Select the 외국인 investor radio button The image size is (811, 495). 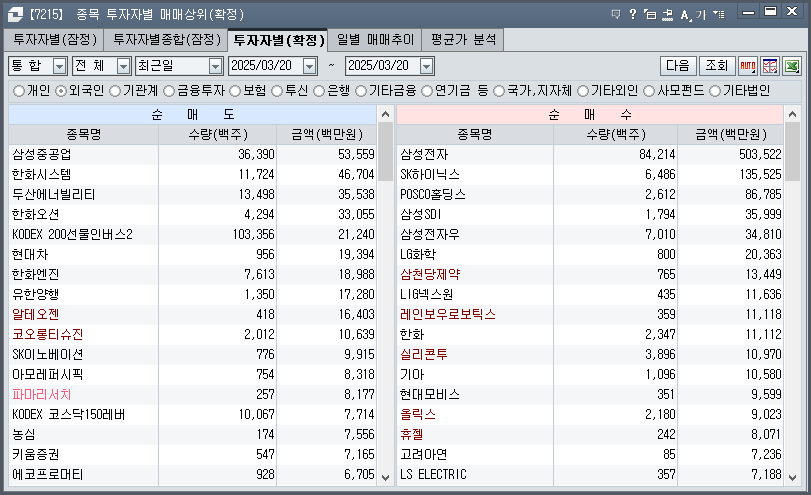click(x=61, y=91)
